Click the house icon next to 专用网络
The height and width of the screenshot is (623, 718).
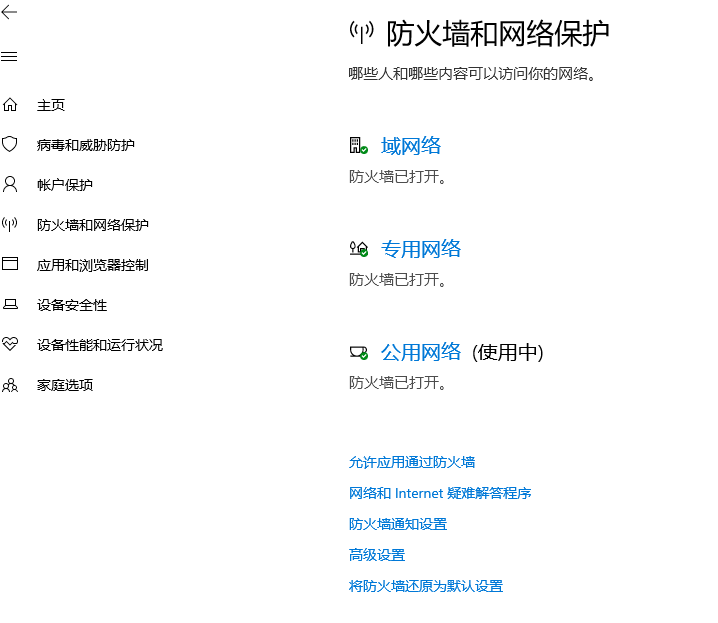[359, 249]
